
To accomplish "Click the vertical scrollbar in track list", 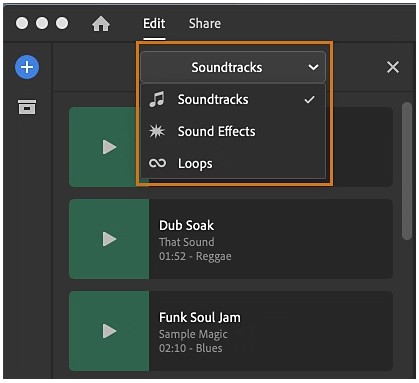I will [407, 171].
